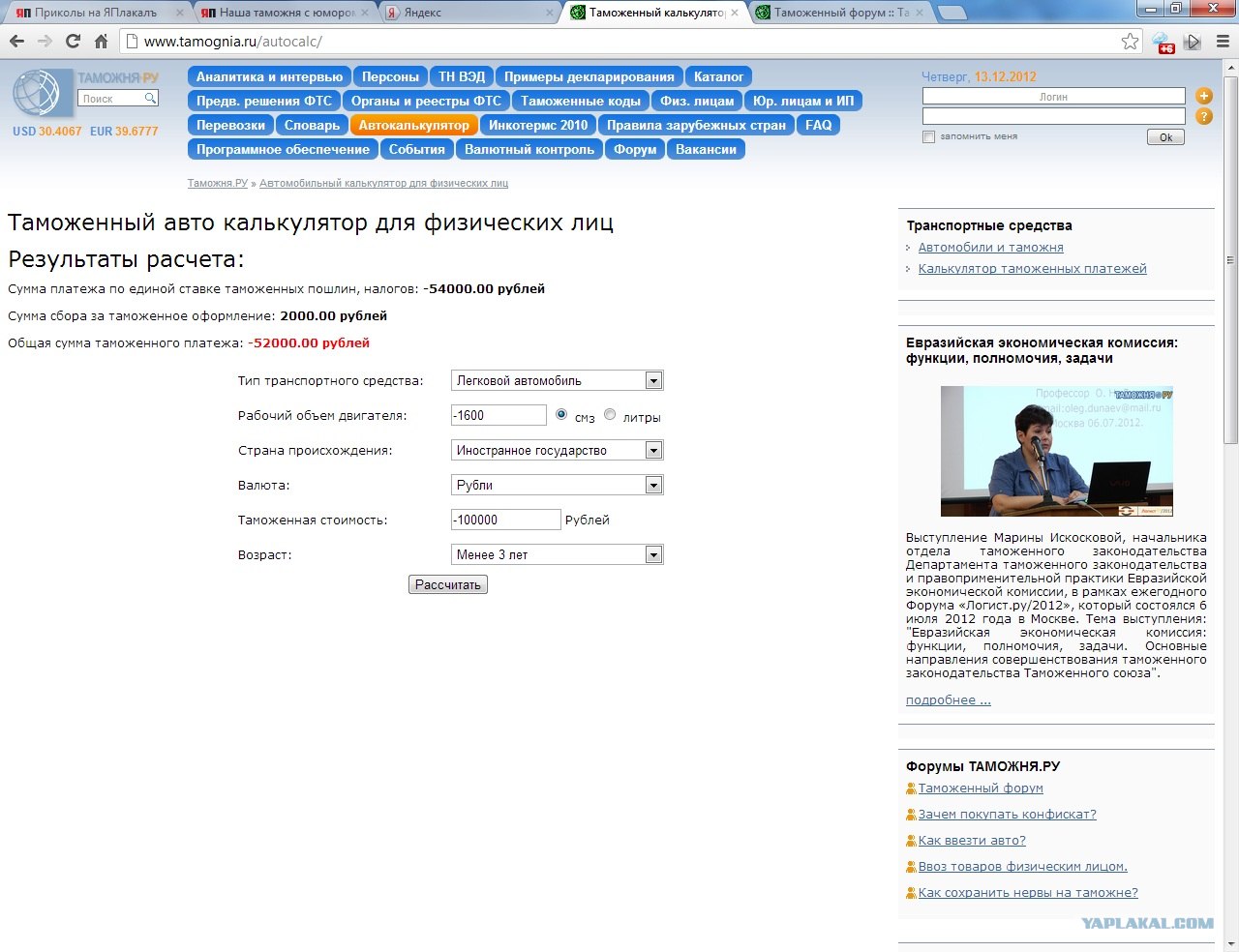Reload the page with the refresh icon
1239x952 pixels.
pyautogui.click(x=73, y=42)
